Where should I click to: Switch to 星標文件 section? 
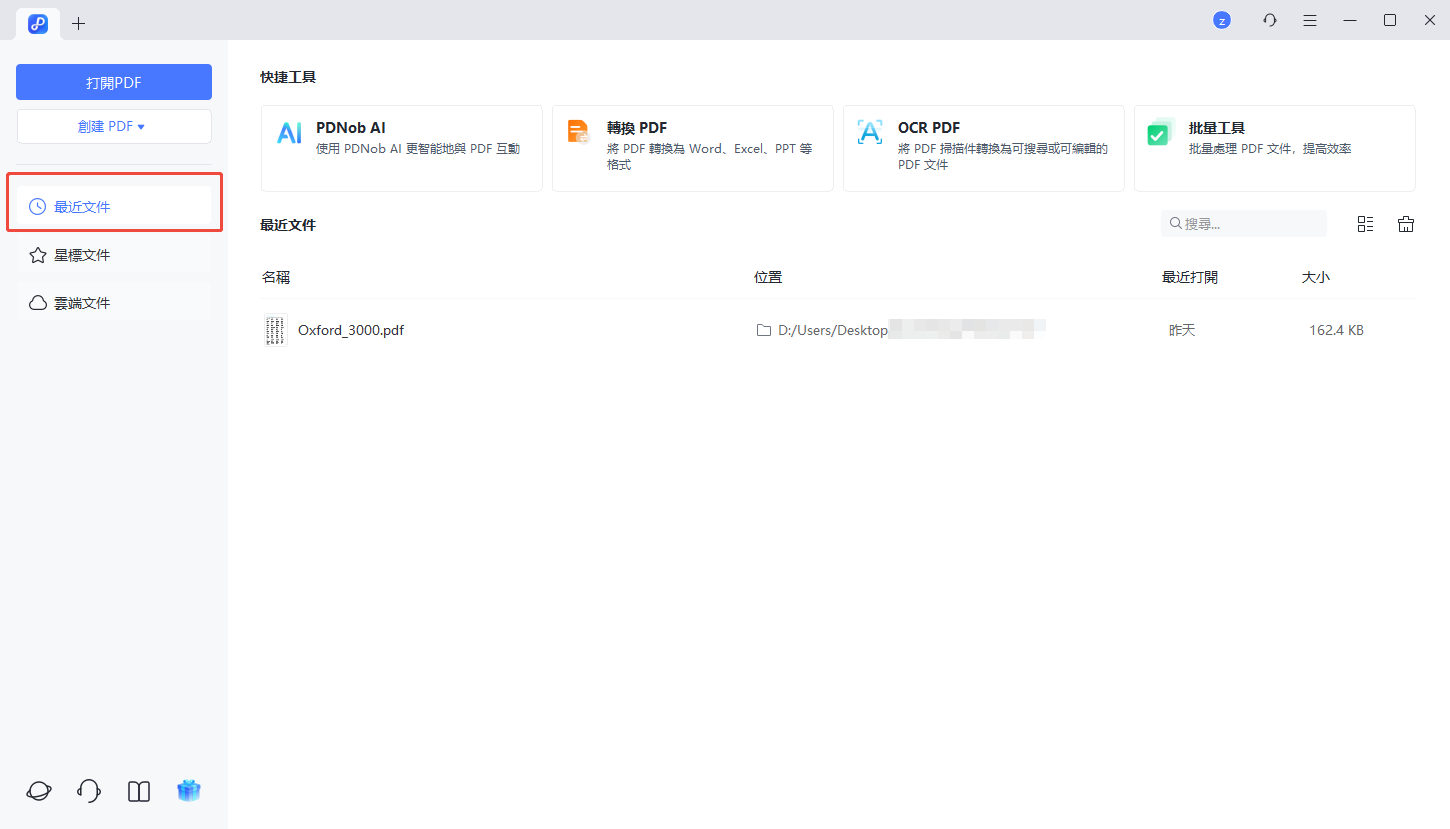[x=114, y=254]
